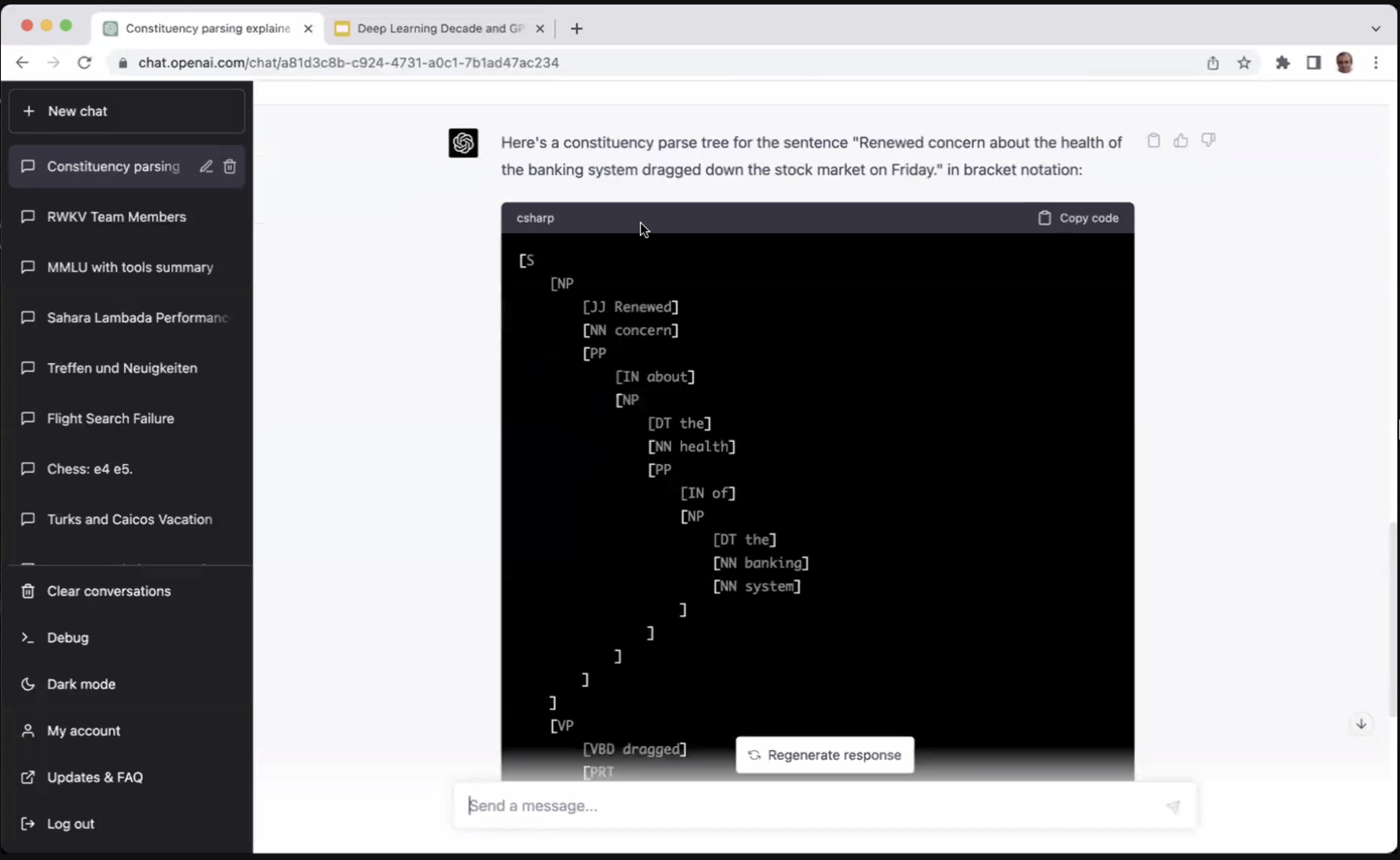Toggle Dark mode in the sidebar
This screenshot has width=1400, height=860.
tap(81, 683)
